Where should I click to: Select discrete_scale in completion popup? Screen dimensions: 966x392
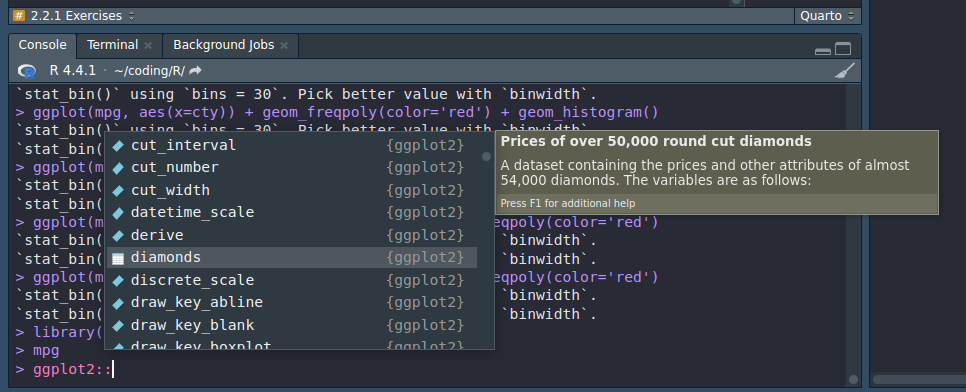click(292, 280)
